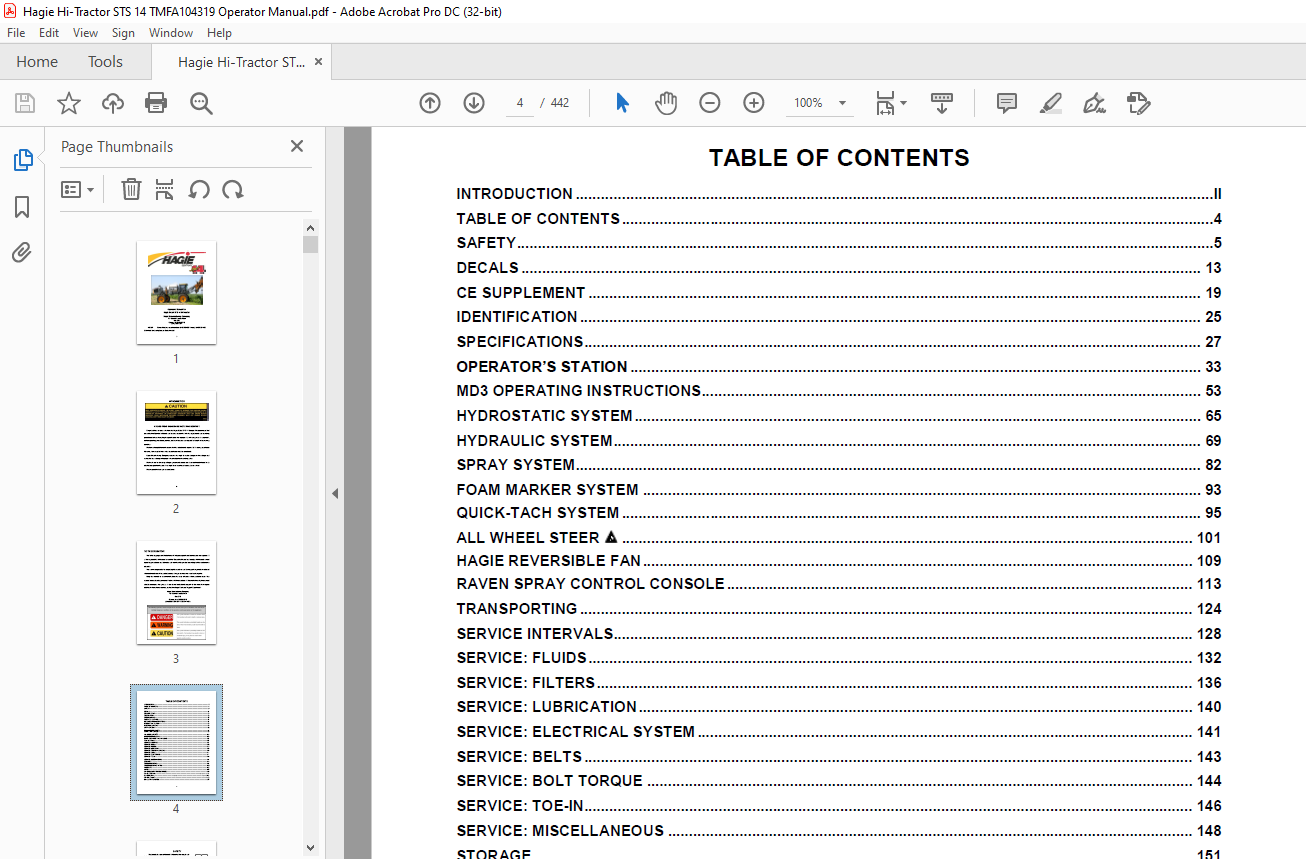Open the Help menu
The image size is (1306, 859).
[x=219, y=33]
